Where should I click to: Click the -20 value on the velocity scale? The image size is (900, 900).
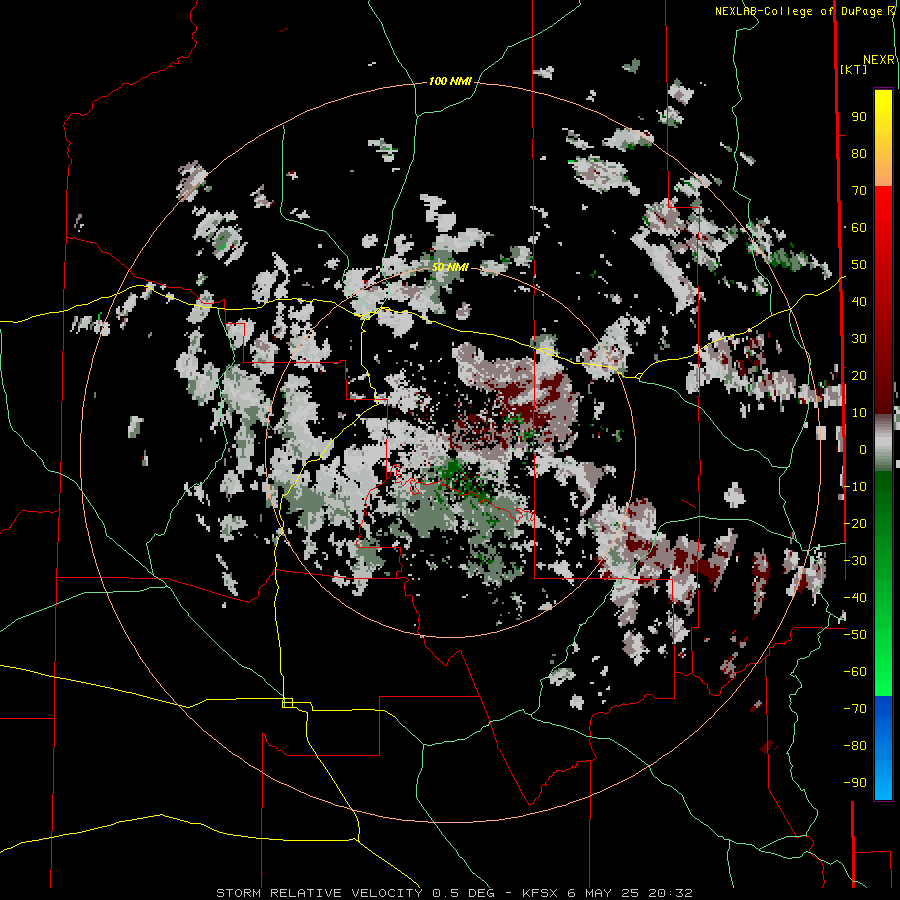pyautogui.click(x=855, y=523)
